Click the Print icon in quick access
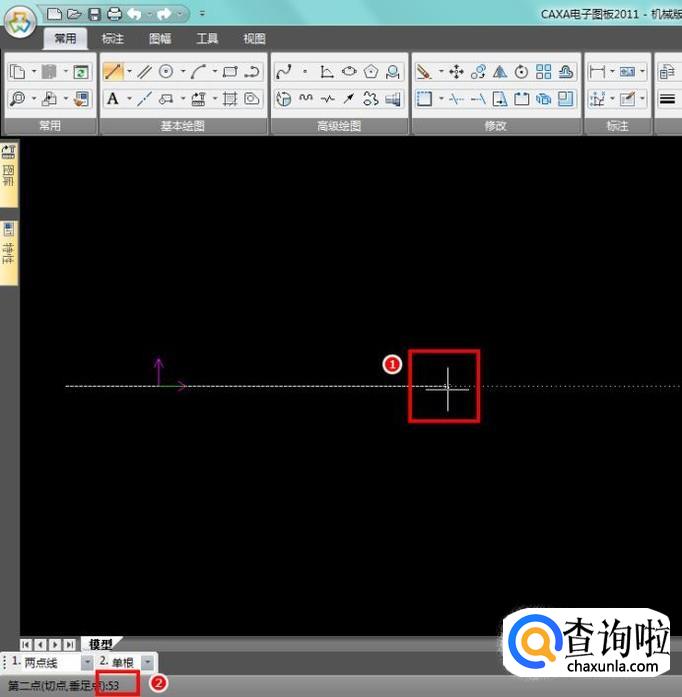682x697 pixels. coord(114,14)
